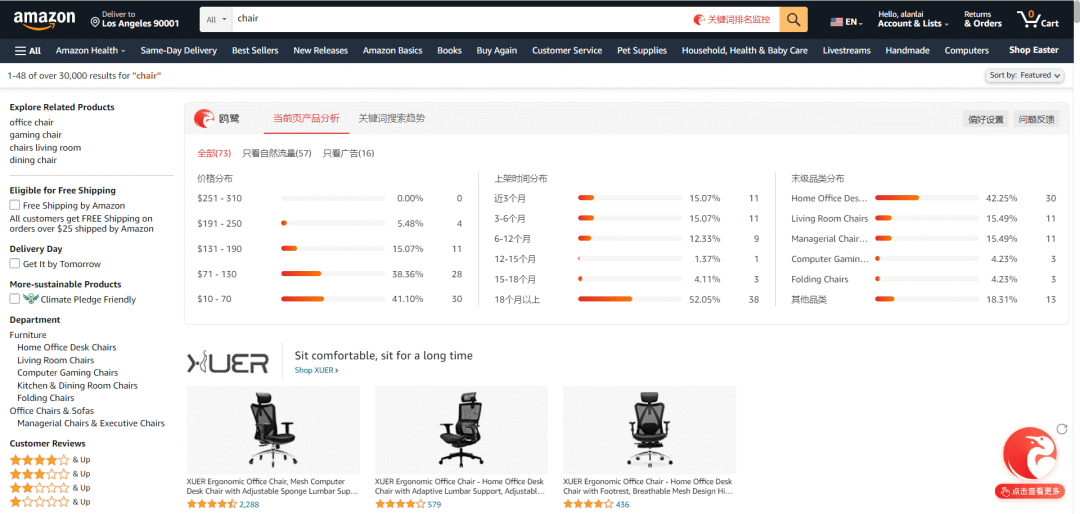Open the Shop XUER link

[316, 371]
